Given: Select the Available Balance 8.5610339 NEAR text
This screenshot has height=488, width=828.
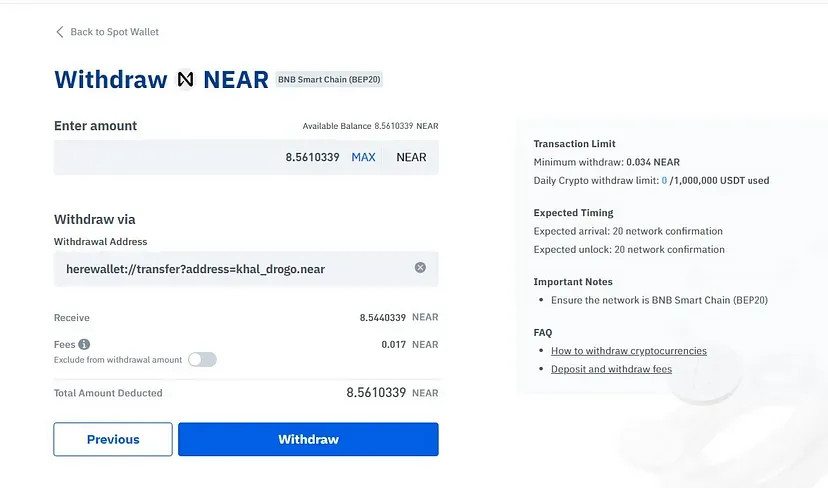Looking at the screenshot, I should 370,126.
